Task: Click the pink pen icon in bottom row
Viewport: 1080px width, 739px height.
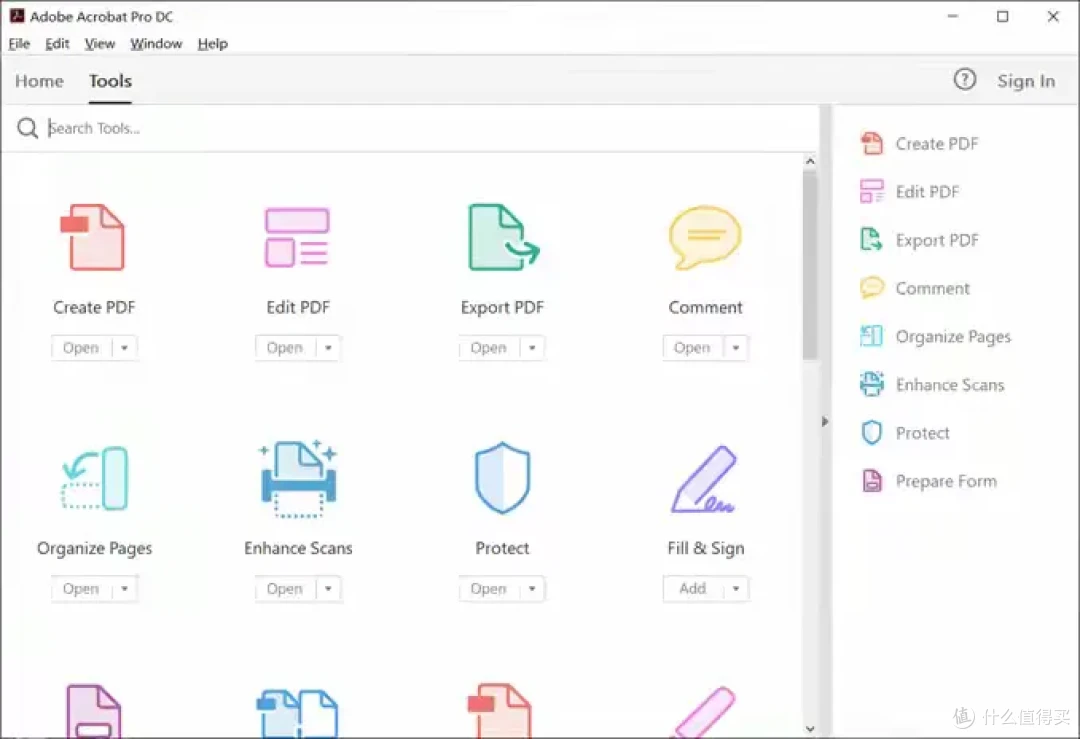Action: (x=705, y=712)
